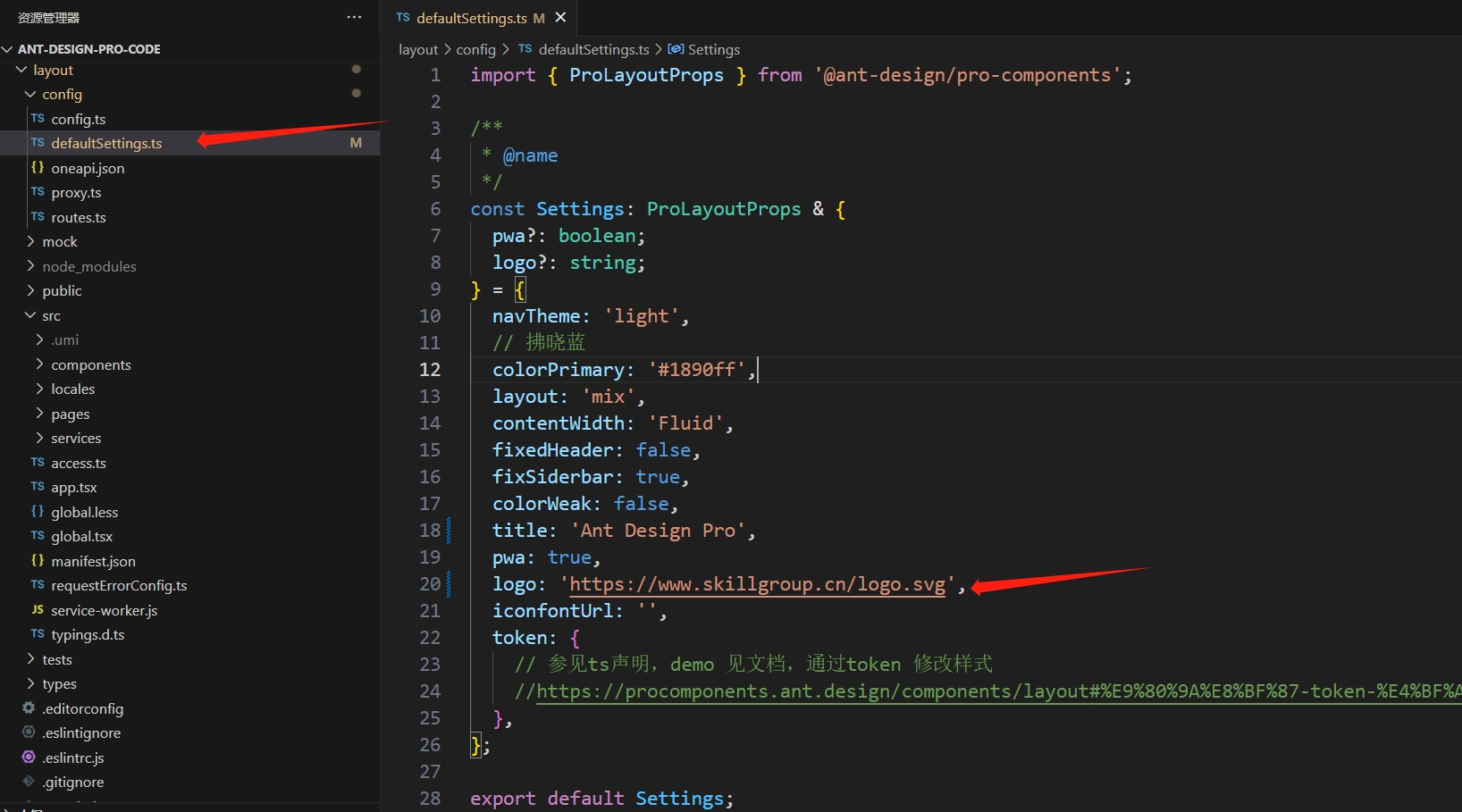
Task: Click line number 20 in the gutter
Action: 430,584
